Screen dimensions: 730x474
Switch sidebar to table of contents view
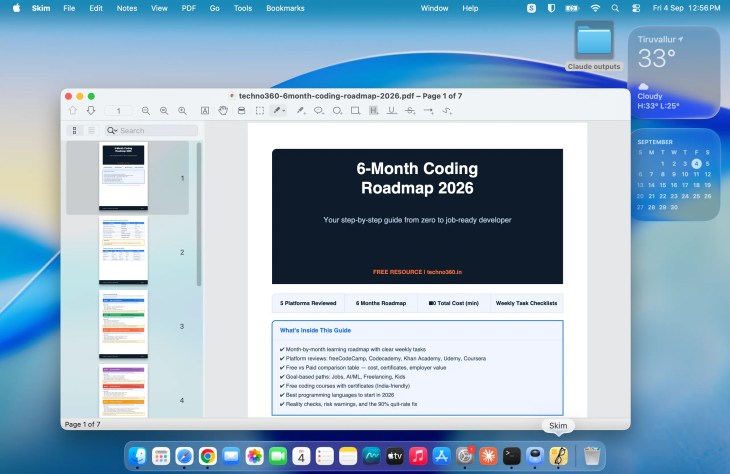click(91, 131)
